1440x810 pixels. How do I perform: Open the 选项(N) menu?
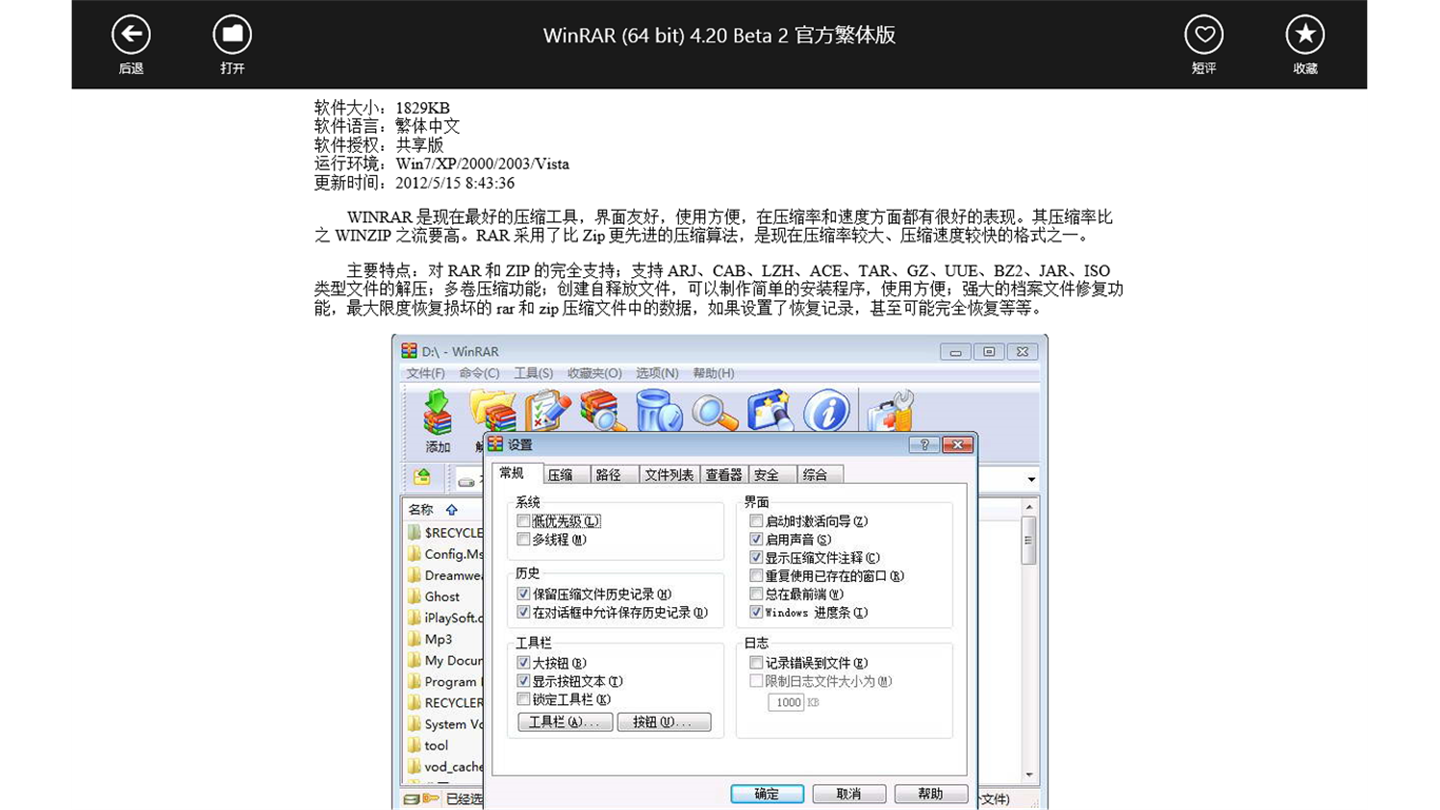657,373
